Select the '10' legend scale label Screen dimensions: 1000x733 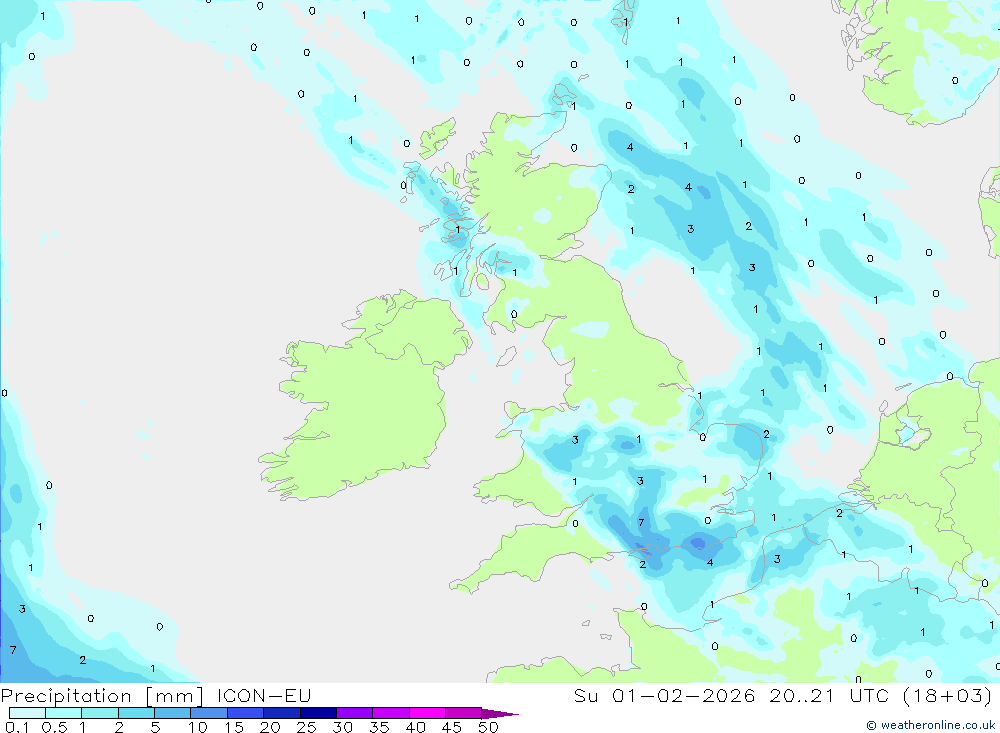[197, 727]
